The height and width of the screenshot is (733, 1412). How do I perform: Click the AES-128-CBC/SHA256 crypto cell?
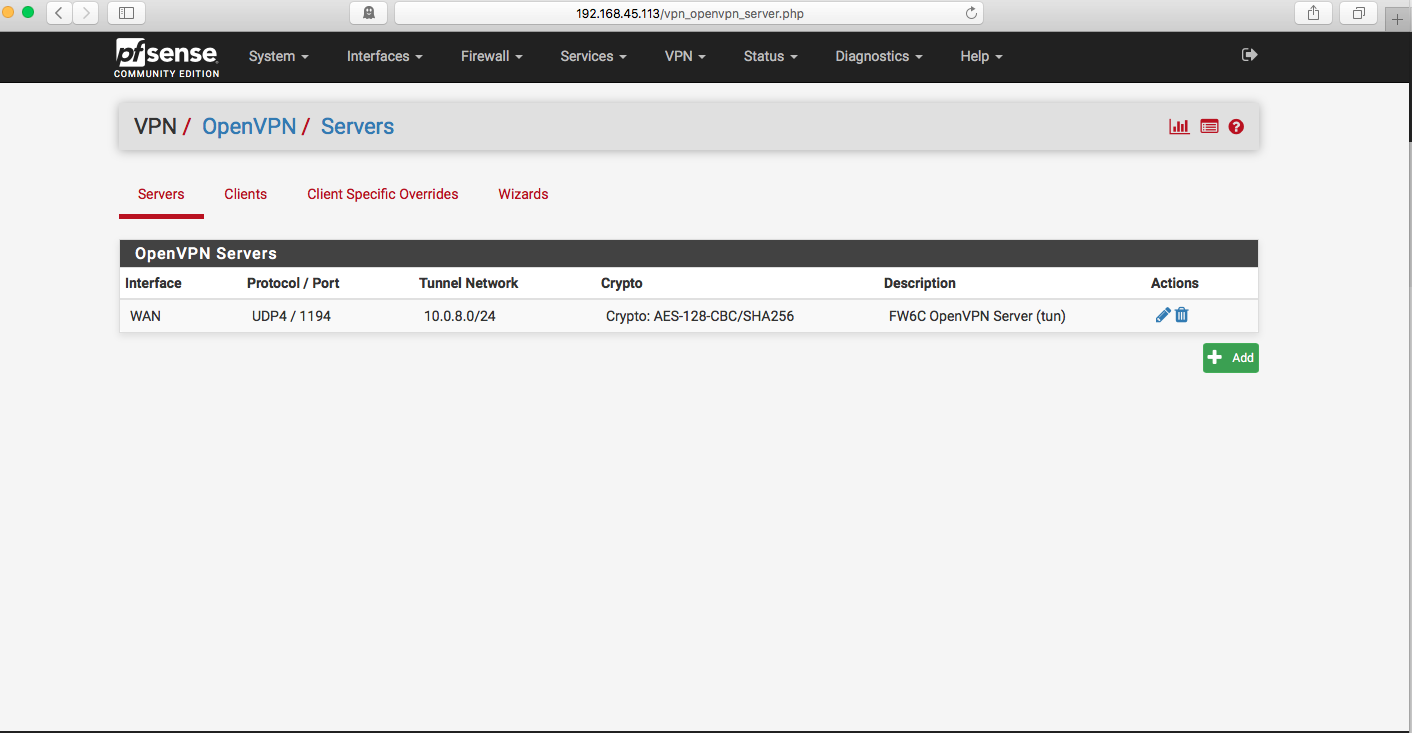[700, 316]
